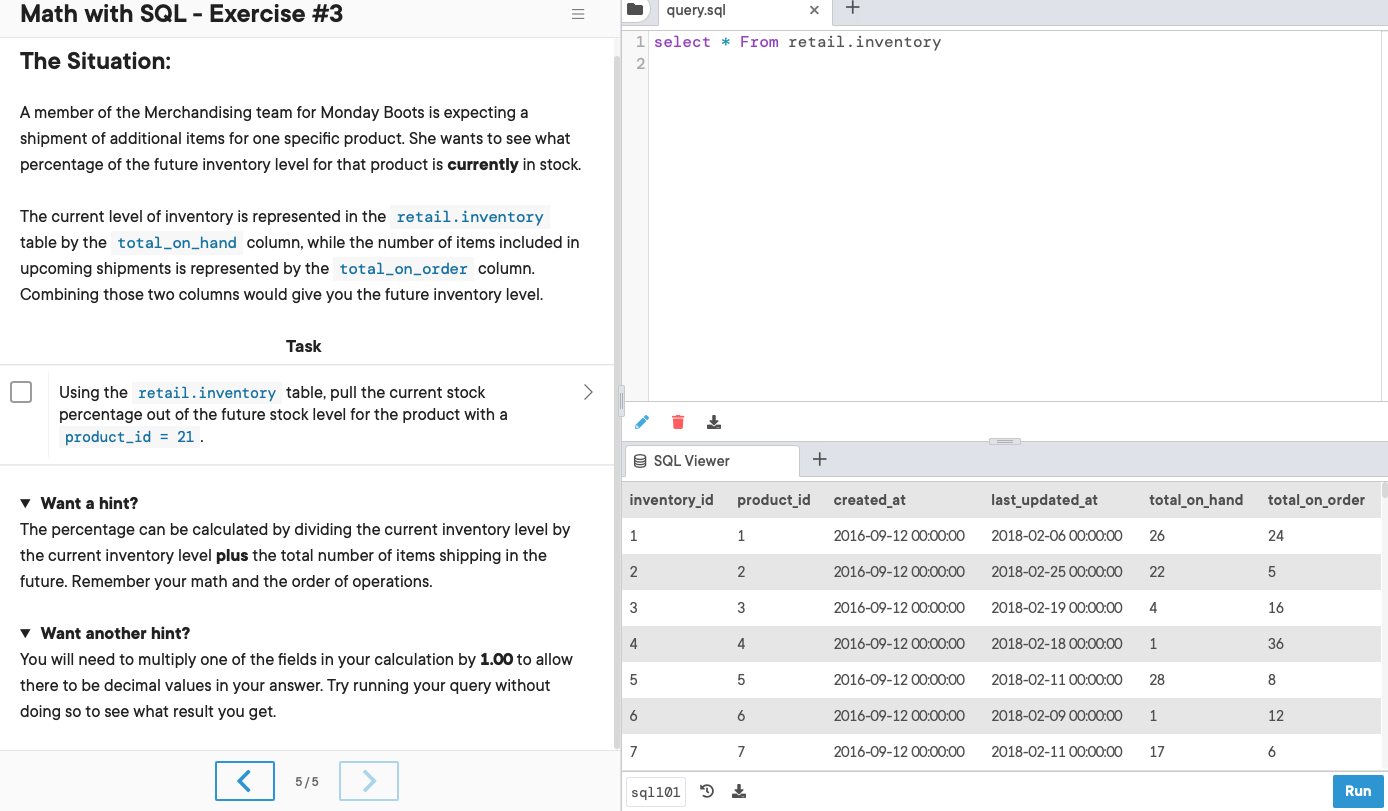The width and height of the screenshot is (1388, 811).
Task: Click the Run button
Action: 1357,790
